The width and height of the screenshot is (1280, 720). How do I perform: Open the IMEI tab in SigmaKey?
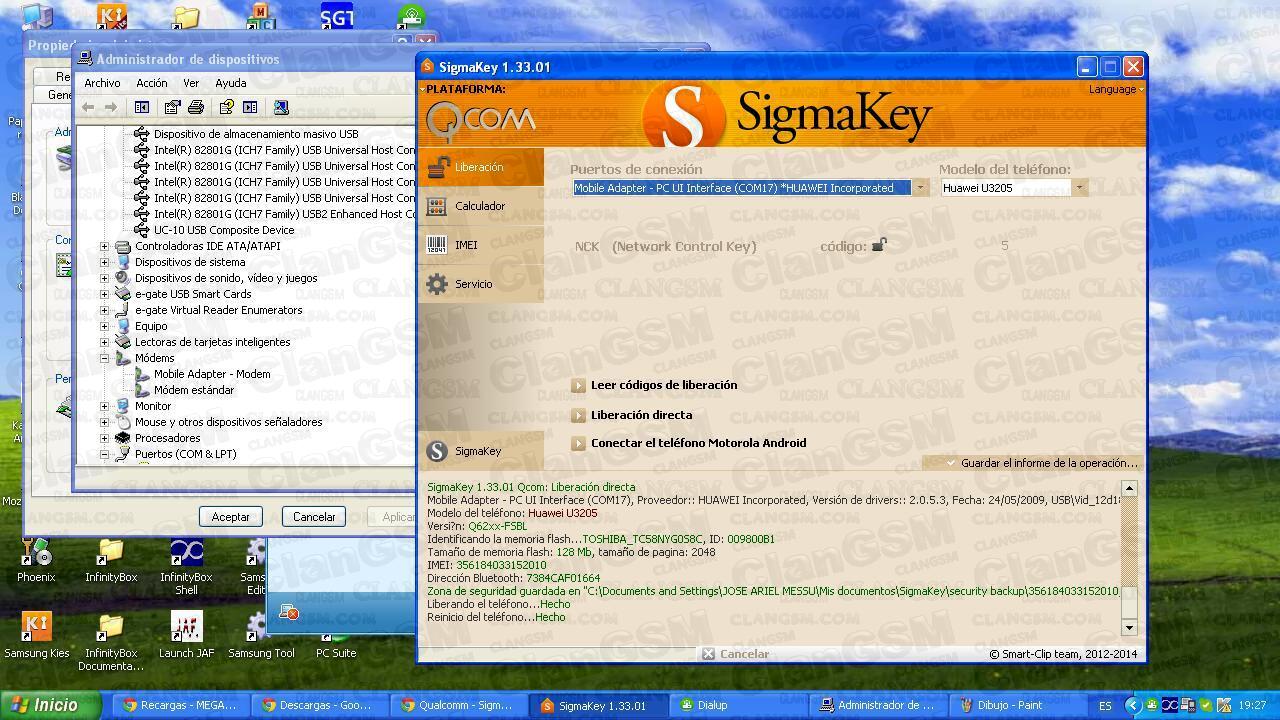pyautogui.click(x=481, y=245)
